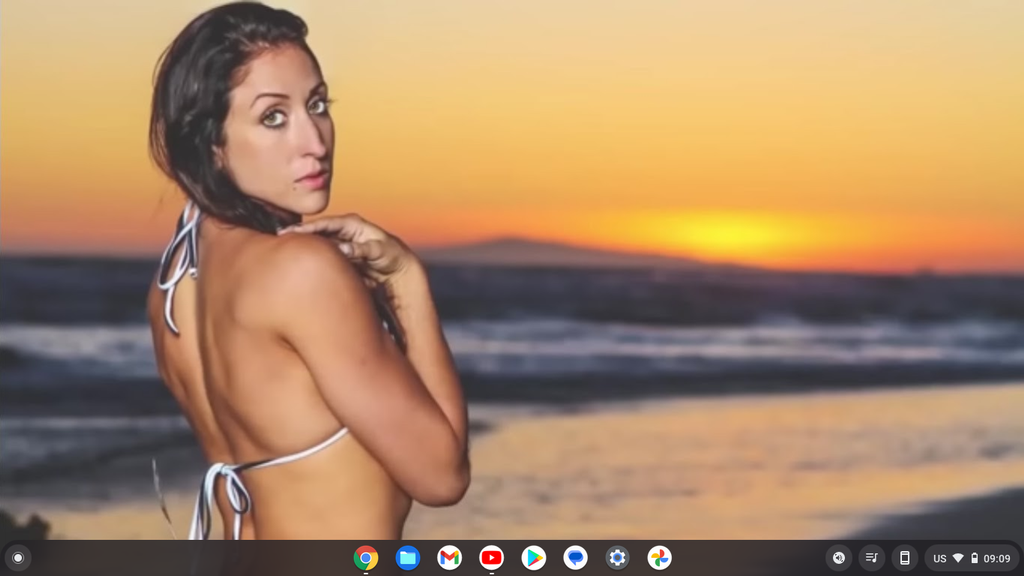Open Google Photos from the shelf
This screenshot has width=1024, height=576.
659,558
